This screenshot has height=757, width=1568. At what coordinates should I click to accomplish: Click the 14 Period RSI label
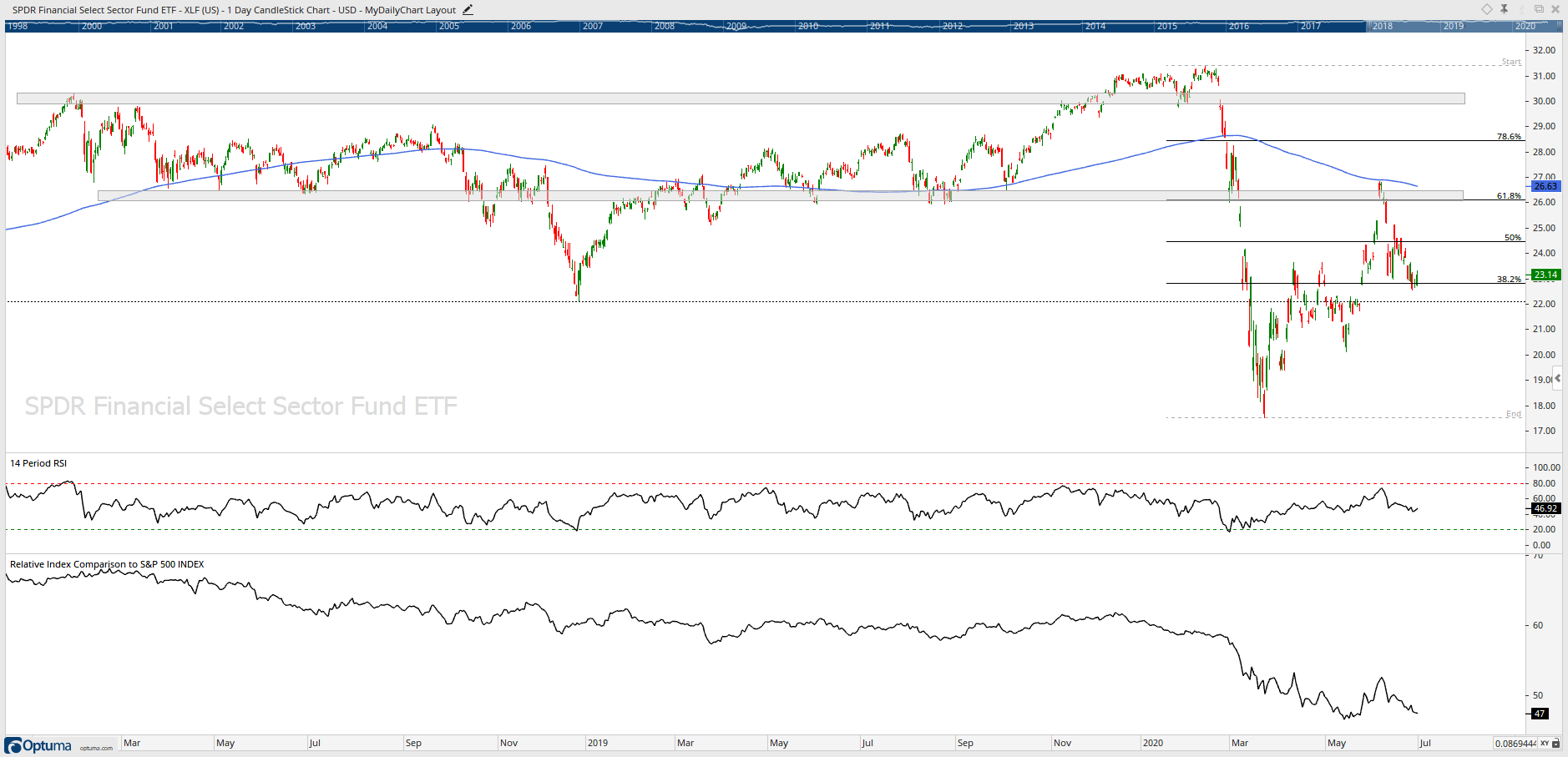click(38, 463)
